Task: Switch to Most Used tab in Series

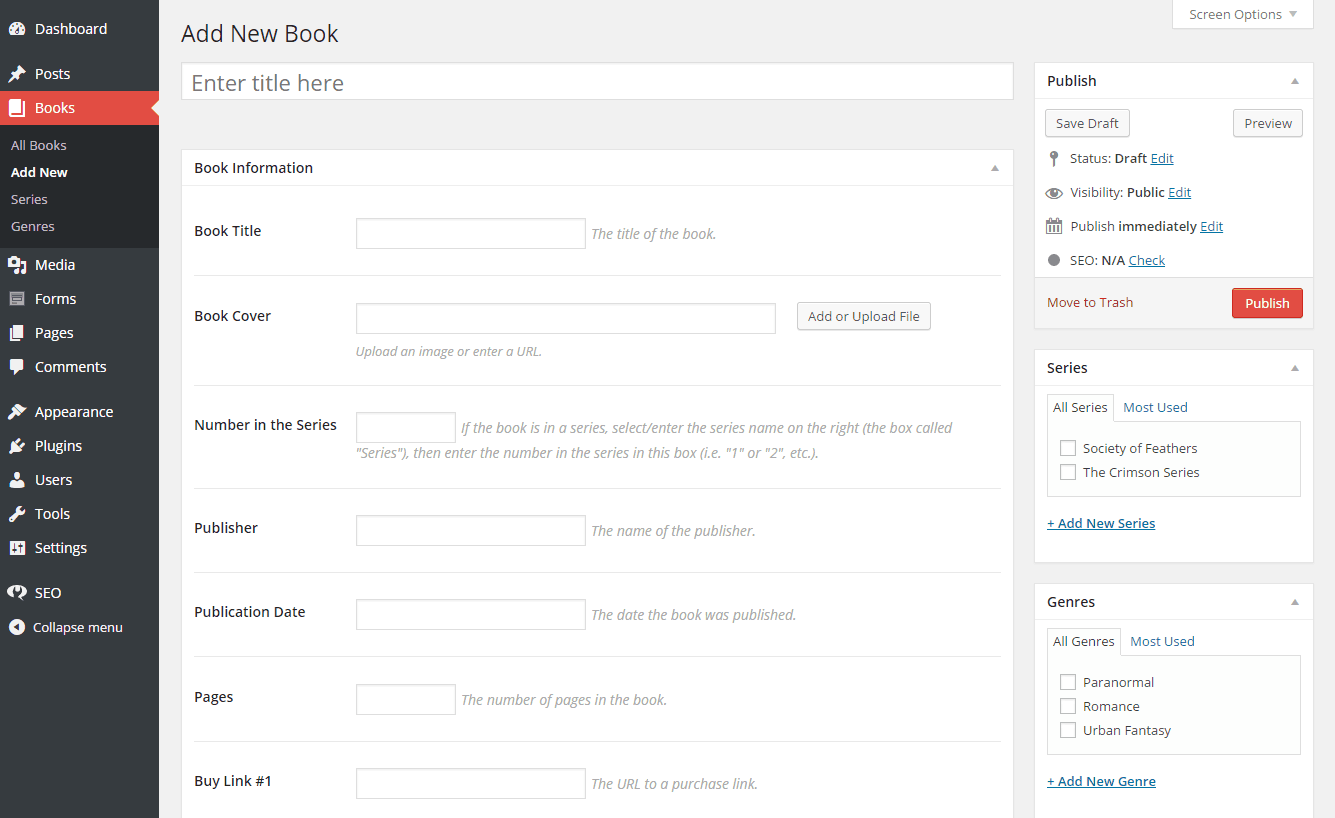Action: click(x=1155, y=407)
